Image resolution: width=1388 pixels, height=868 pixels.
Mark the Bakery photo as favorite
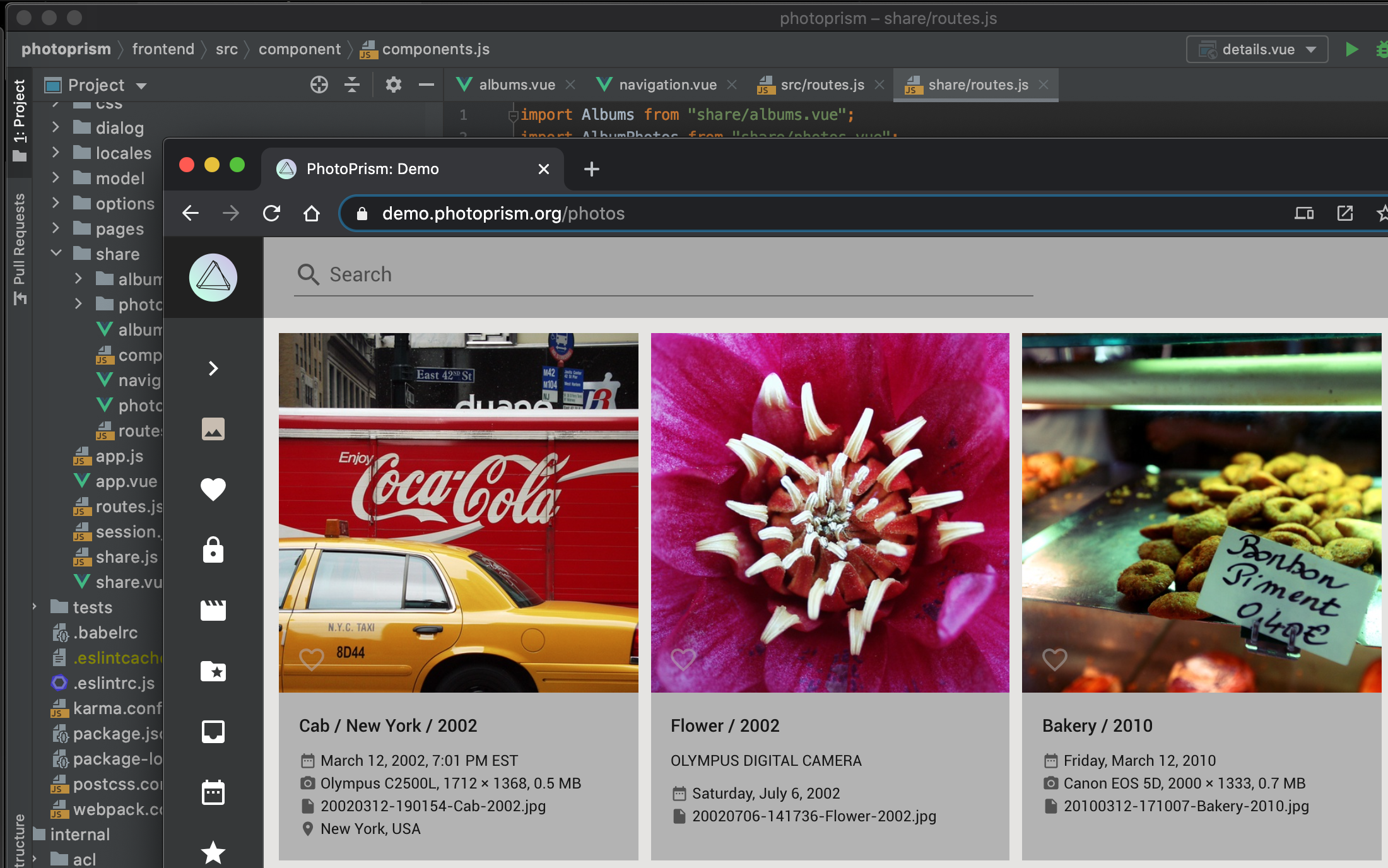tap(1054, 660)
